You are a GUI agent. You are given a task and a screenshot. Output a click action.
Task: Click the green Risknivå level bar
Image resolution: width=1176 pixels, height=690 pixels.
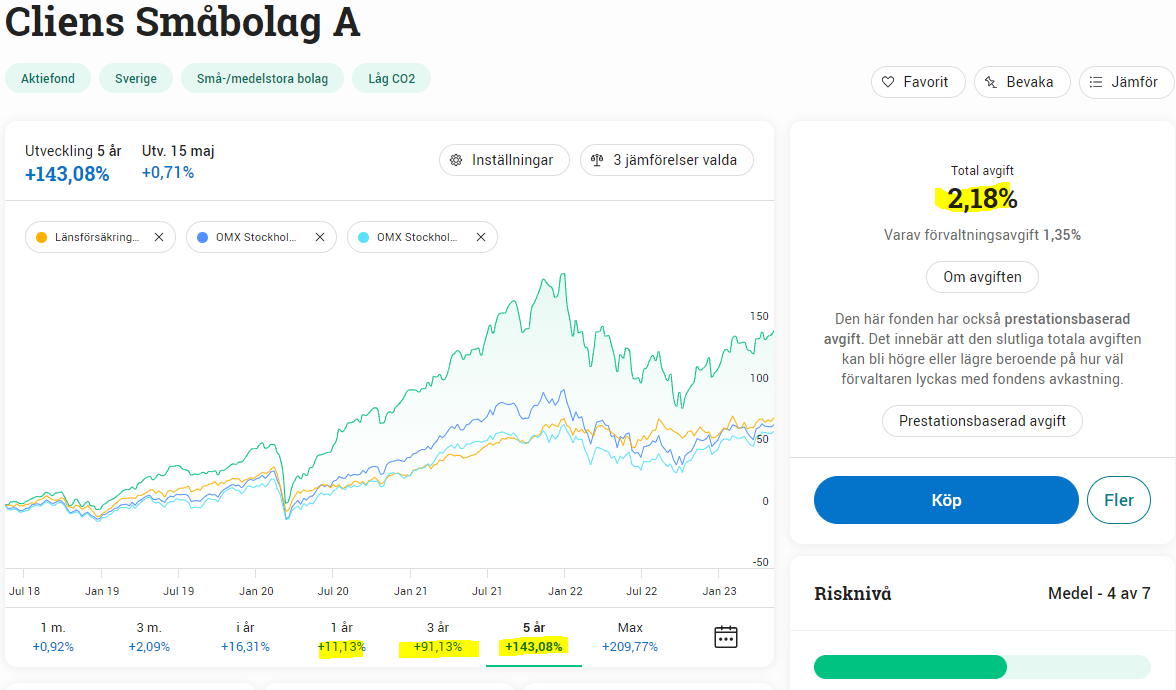click(910, 667)
